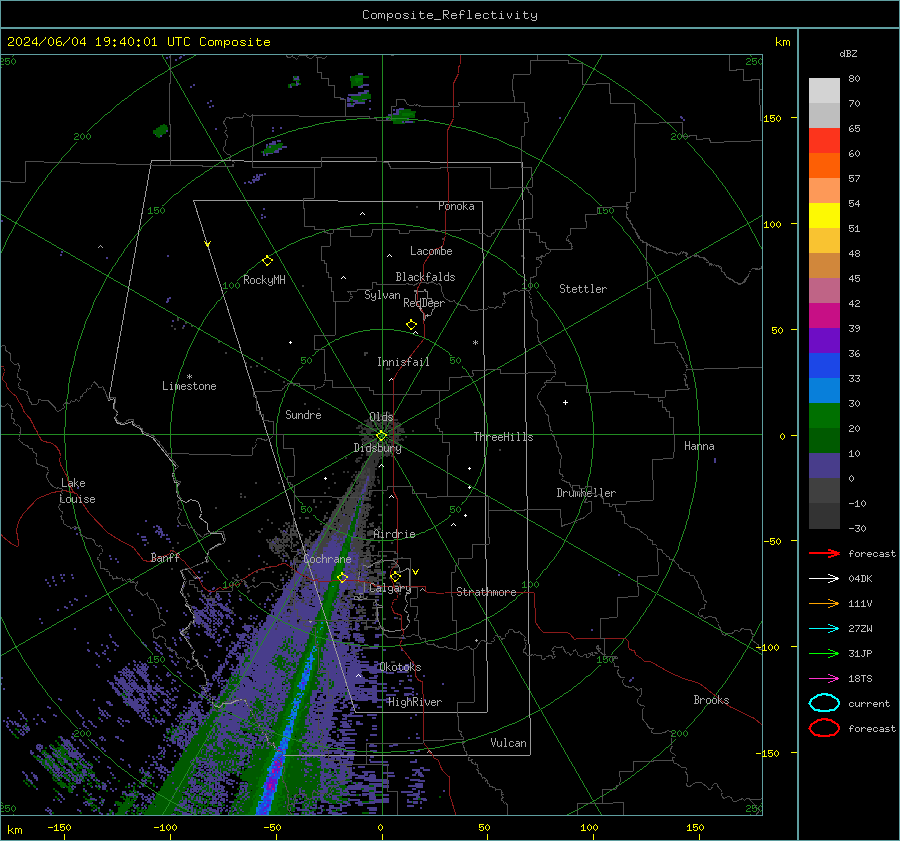Click the Blackfalds city label
This screenshot has height=841, width=900.
coord(425,277)
